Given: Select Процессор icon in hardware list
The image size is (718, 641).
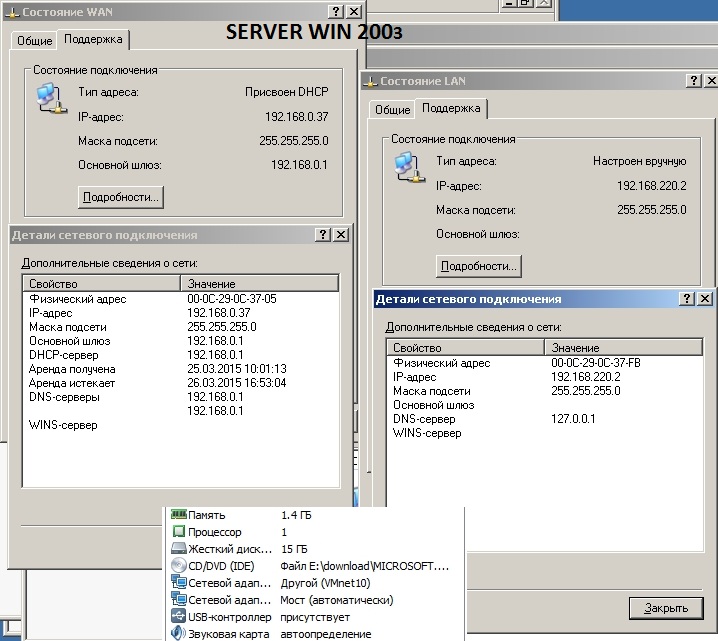Looking at the screenshot, I should tap(179, 532).
